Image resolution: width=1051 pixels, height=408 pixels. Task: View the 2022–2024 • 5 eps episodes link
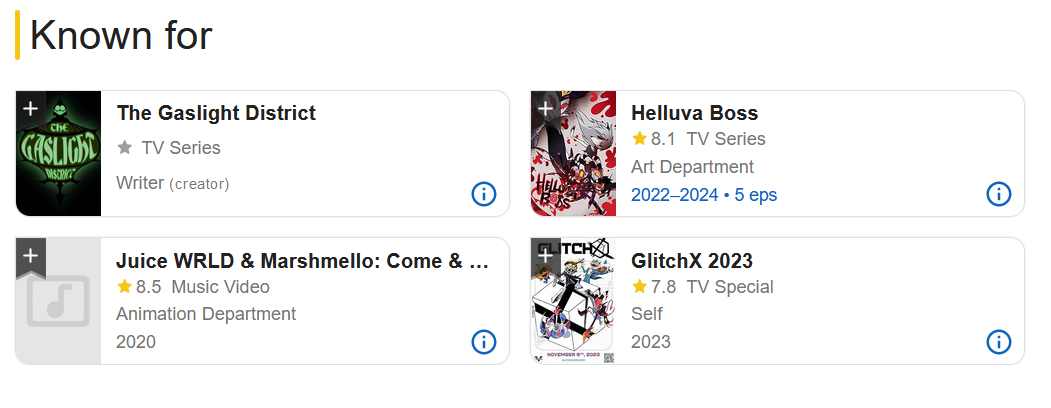point(704,195)
